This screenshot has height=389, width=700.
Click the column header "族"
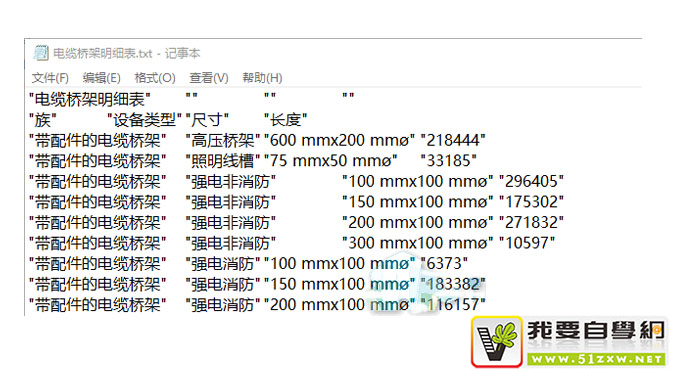point(43,120)
